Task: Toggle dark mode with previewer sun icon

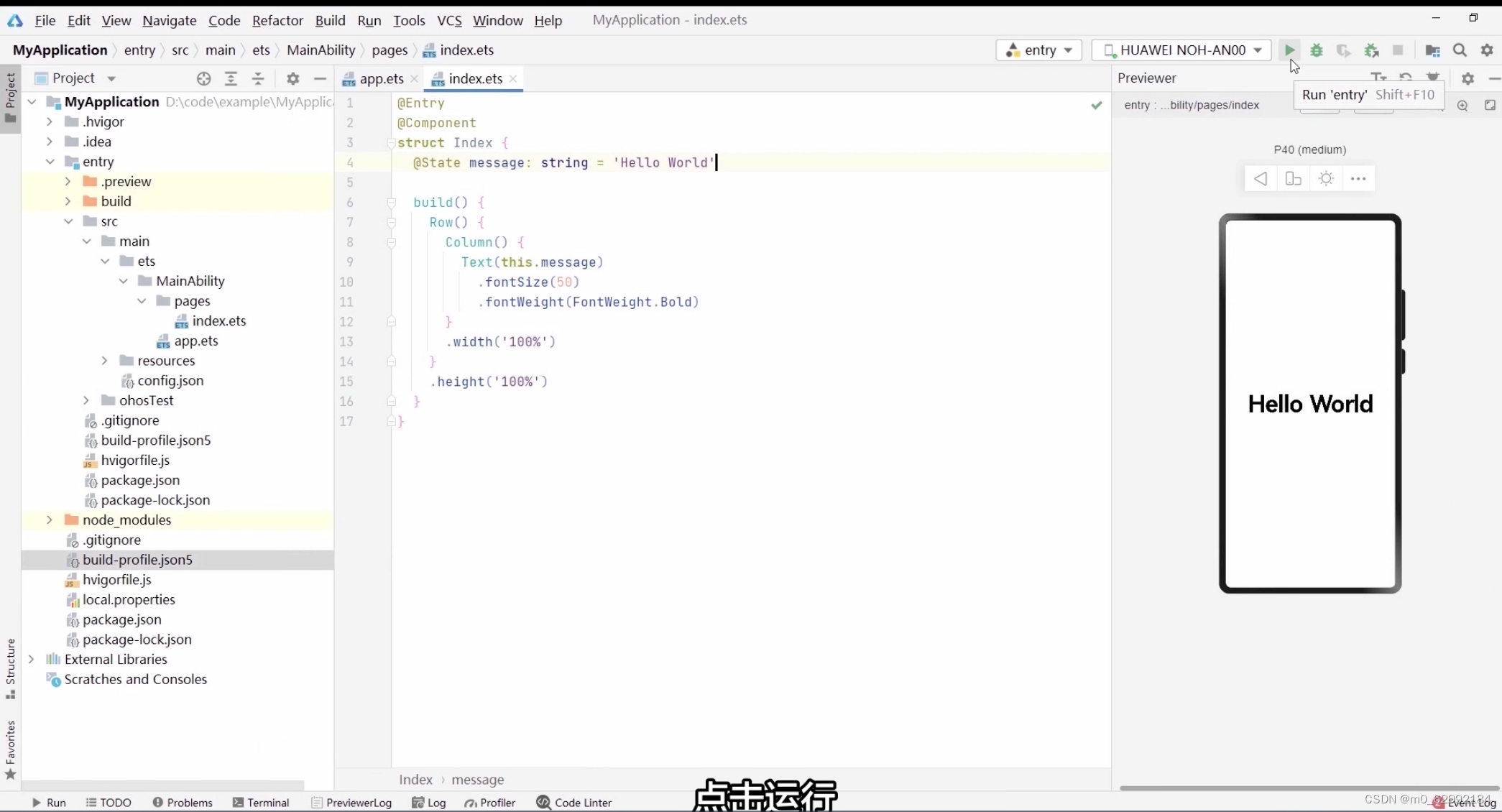Action: 1326,179
